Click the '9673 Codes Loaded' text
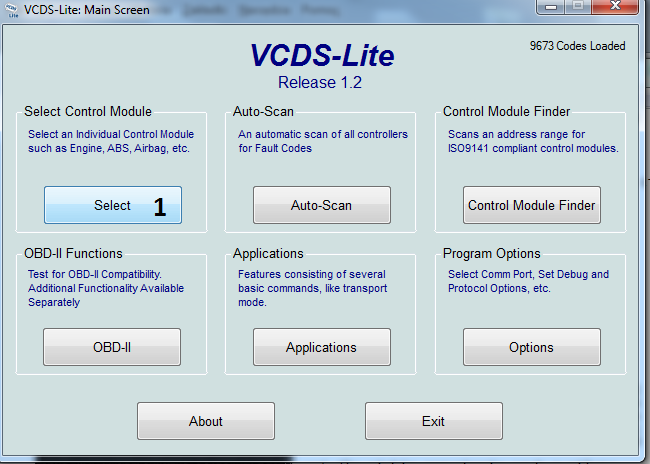The width and height of the screenshot is (650, 464). tap(577, 46)
